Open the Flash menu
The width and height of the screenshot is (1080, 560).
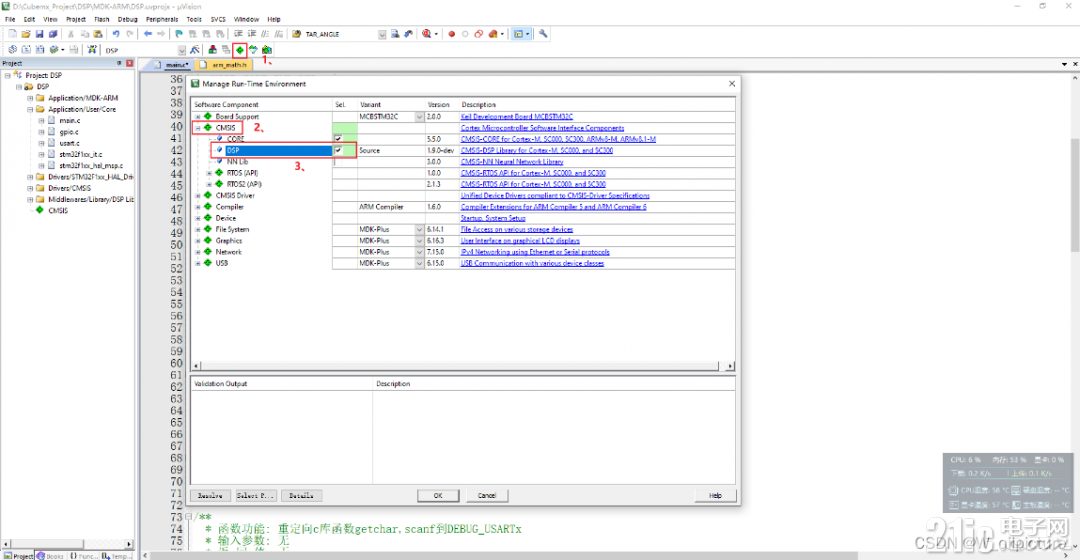[102, 19]
